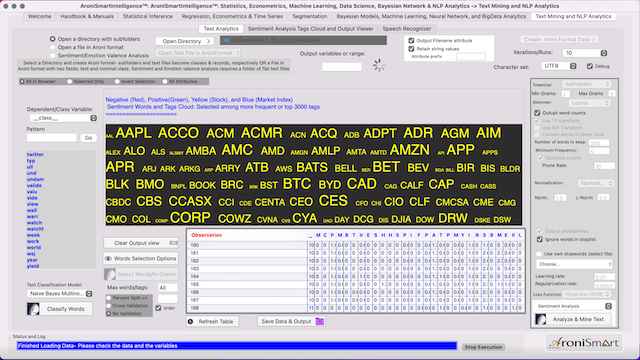Image resolution: width=640 pixels, height=360 pixels.
Task: Disable the Ignore words in stoplist checkbox
Action: (x=540, y=240)
